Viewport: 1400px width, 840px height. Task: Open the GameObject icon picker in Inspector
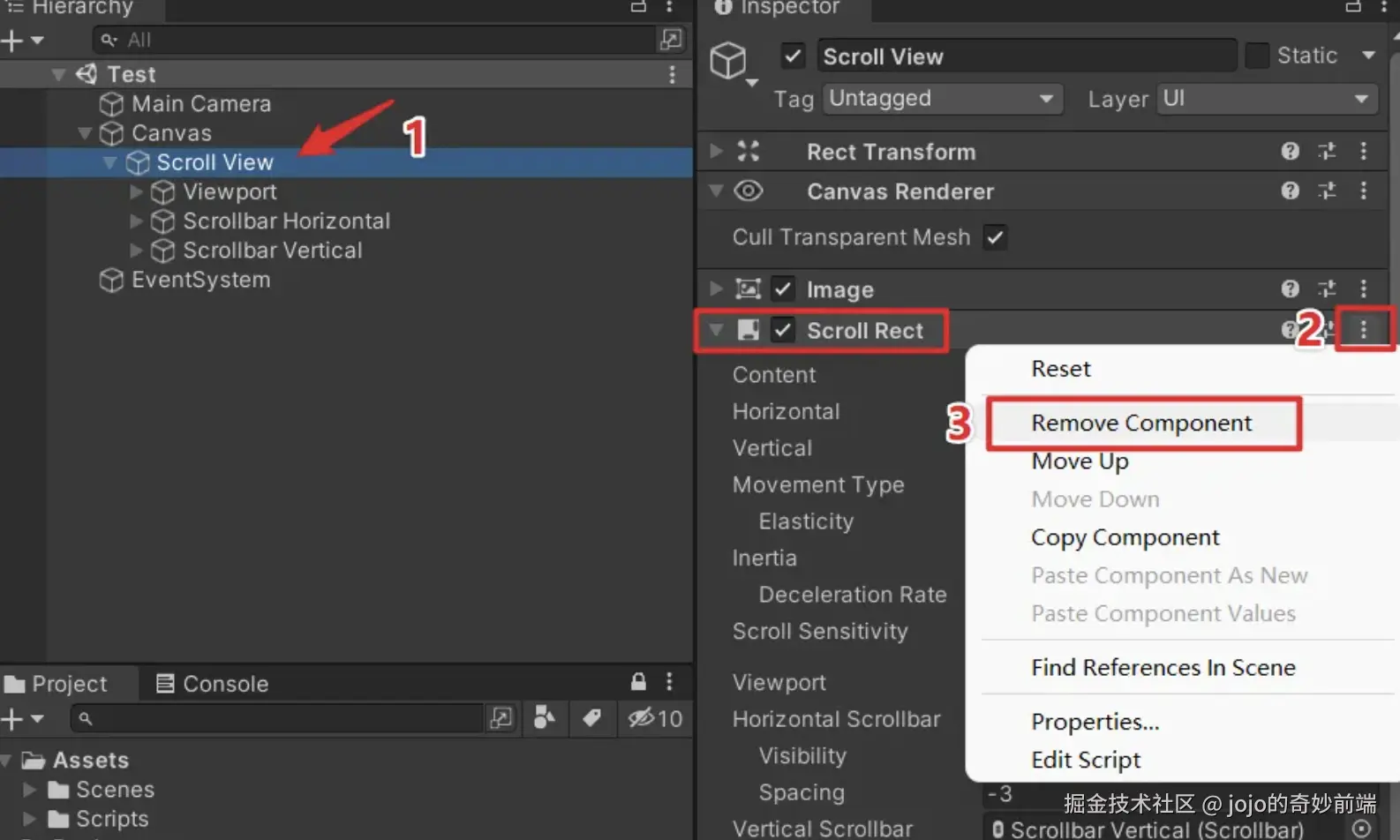(x=734, y=63)
